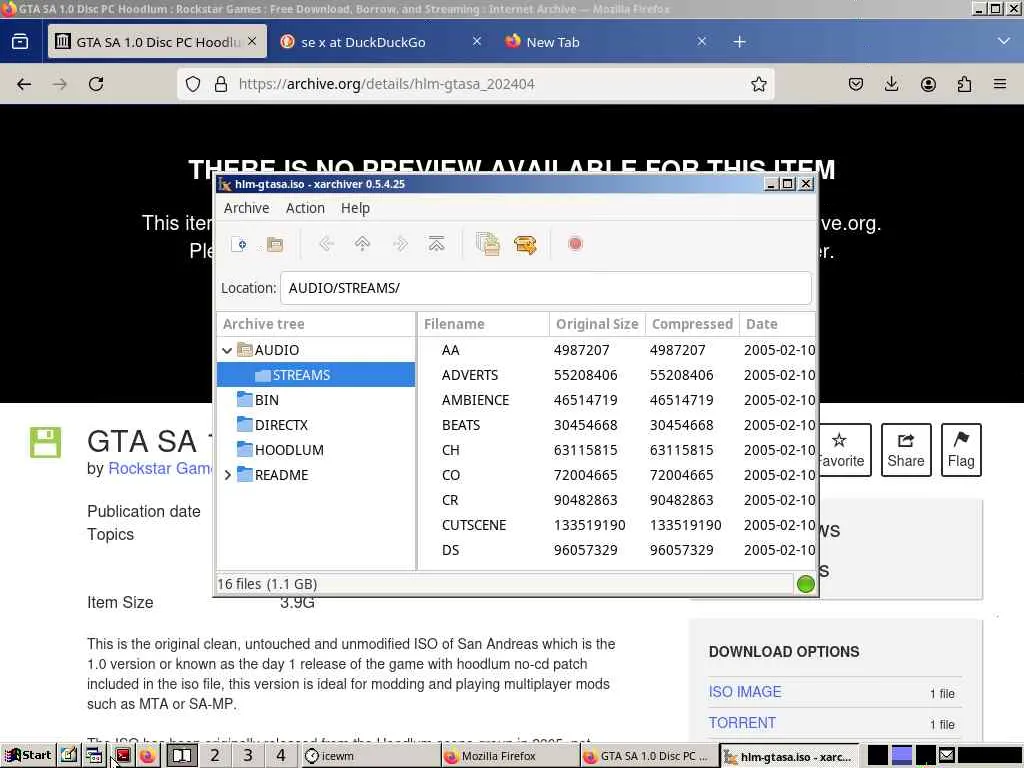The height and width of the screenshot is (768, 1024).
Task: Open the Firefox downloads panel
Action: click(891, 84)
